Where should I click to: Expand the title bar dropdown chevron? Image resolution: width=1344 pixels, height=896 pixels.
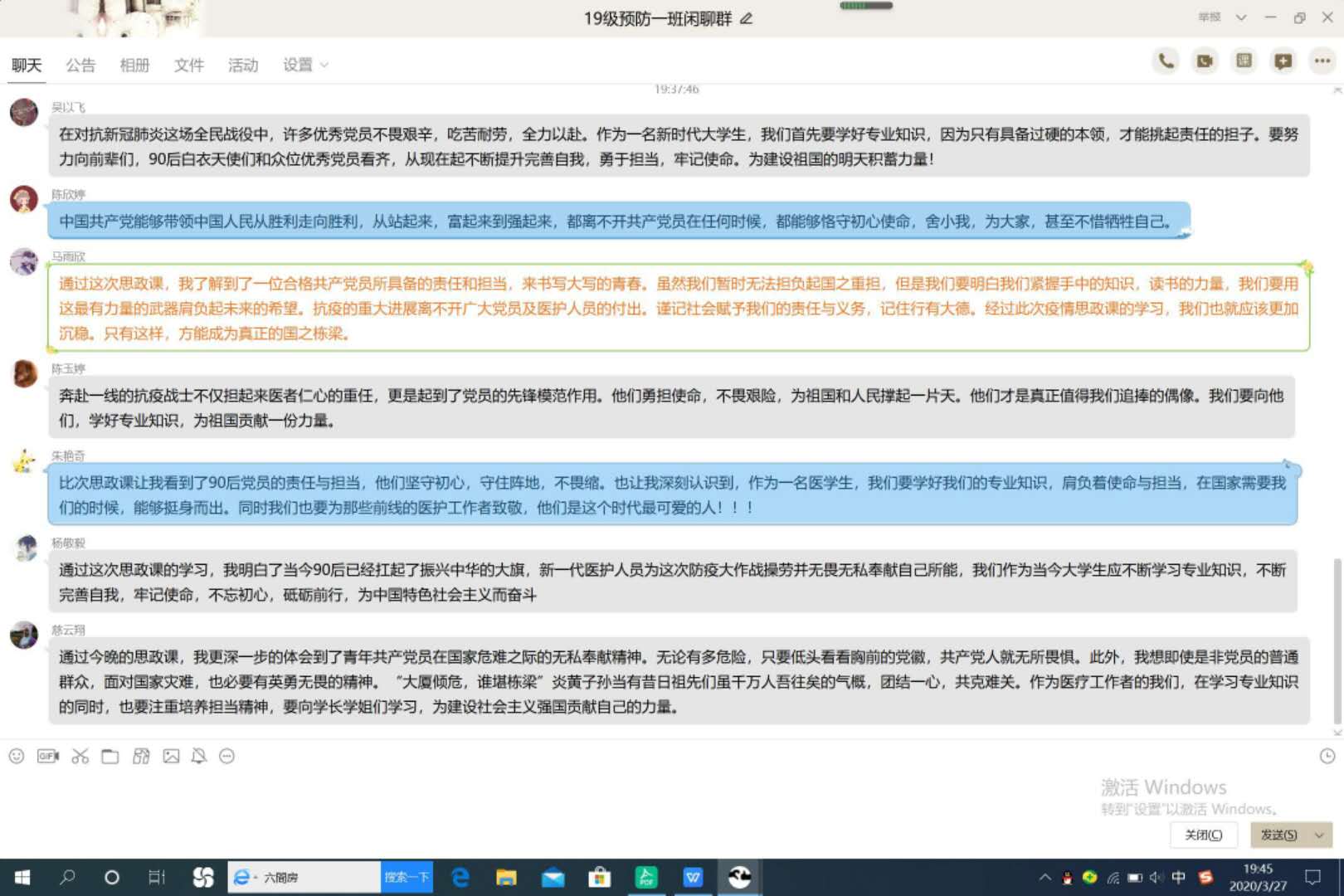(1241, 17)
